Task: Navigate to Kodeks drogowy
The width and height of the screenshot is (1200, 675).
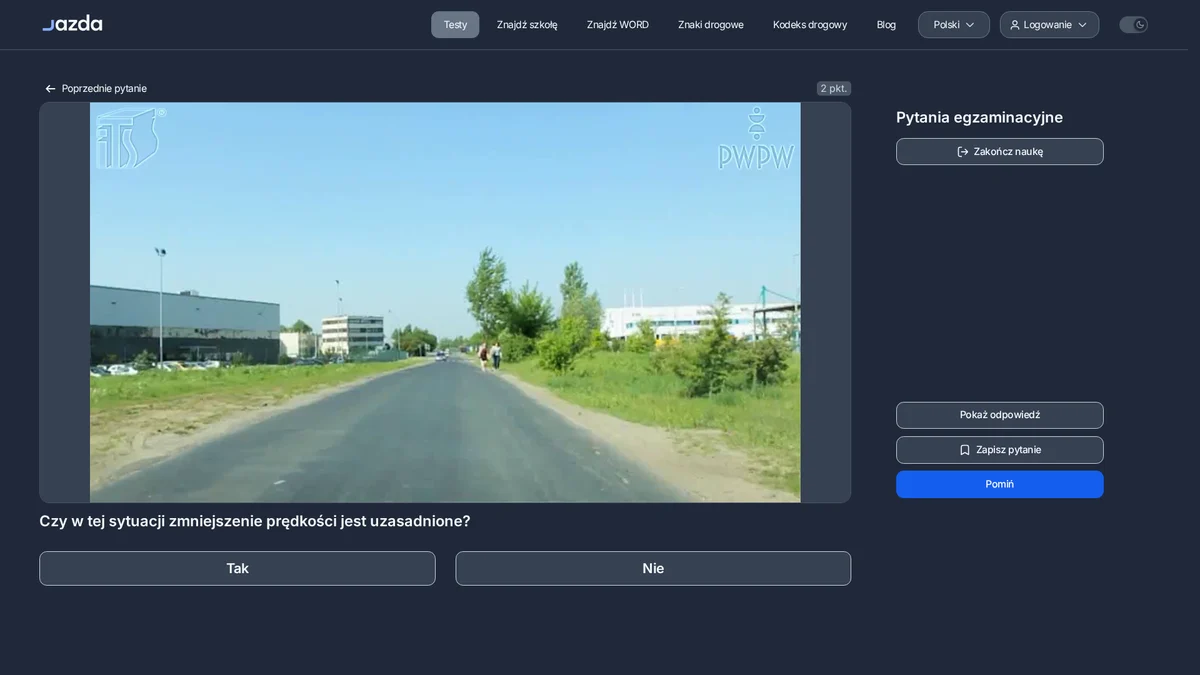Action: point(810,25)
